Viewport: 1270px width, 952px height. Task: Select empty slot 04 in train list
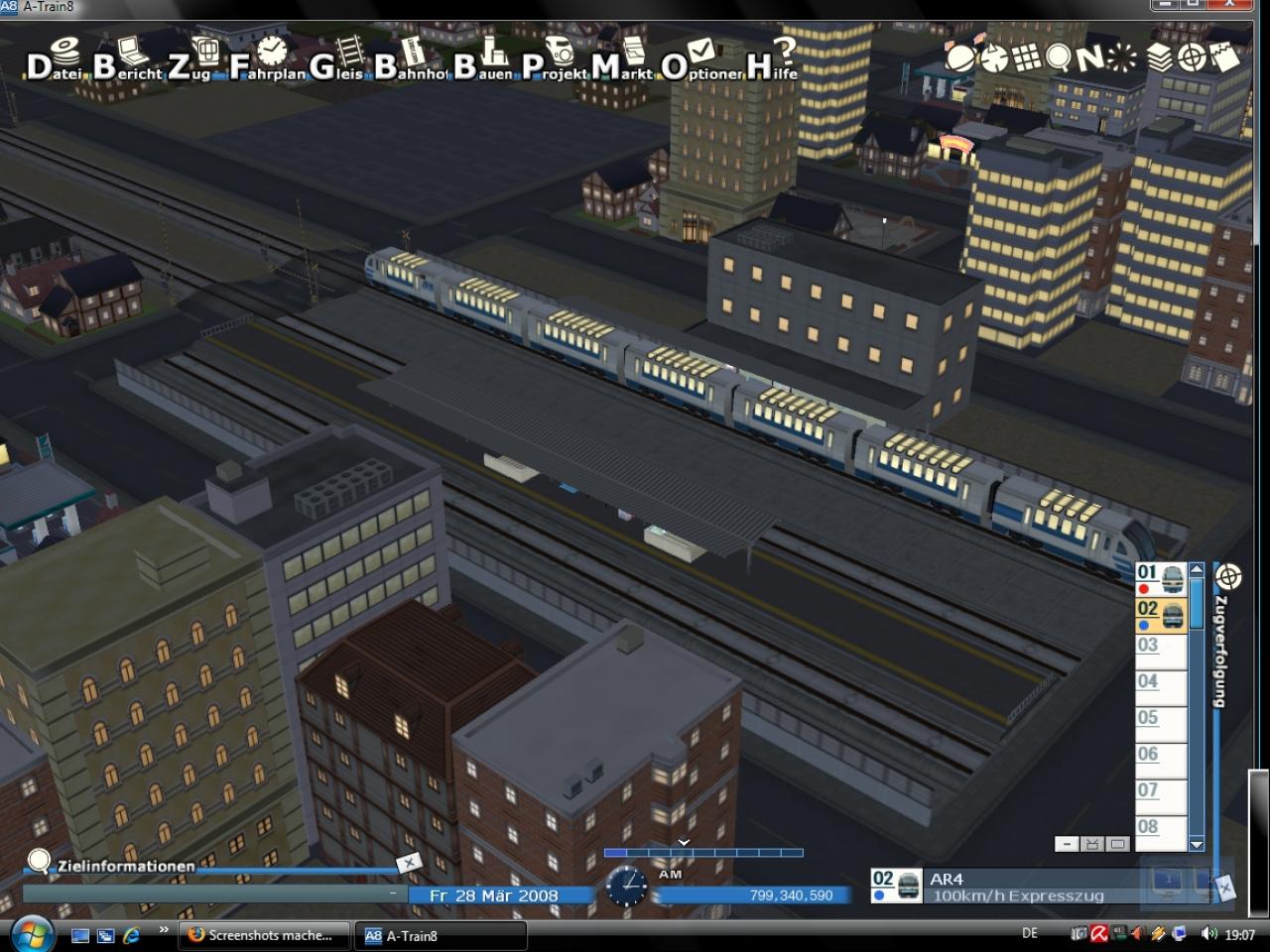click(1161, 688)
